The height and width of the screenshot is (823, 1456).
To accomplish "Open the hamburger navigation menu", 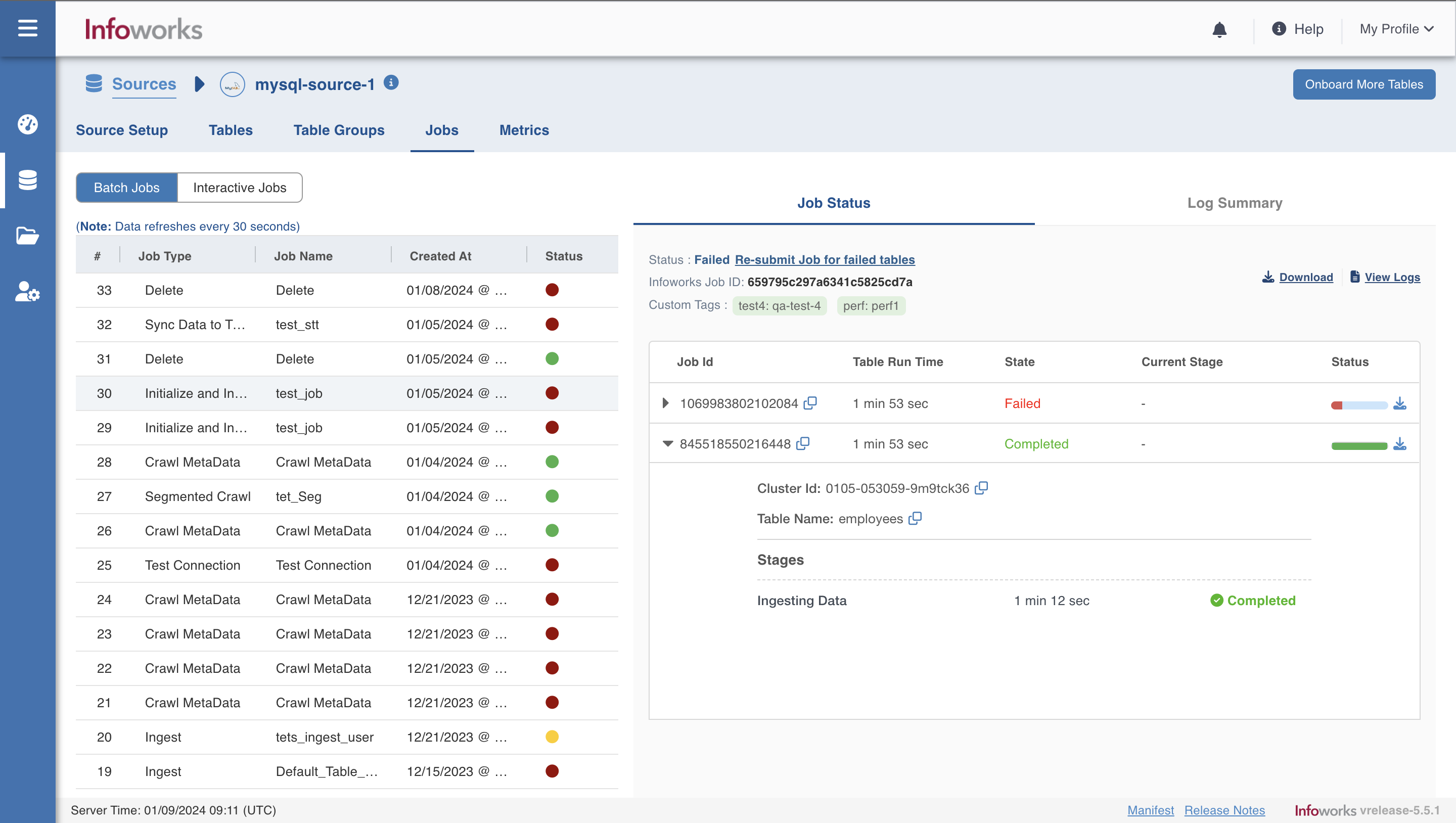I will [27, 28].
